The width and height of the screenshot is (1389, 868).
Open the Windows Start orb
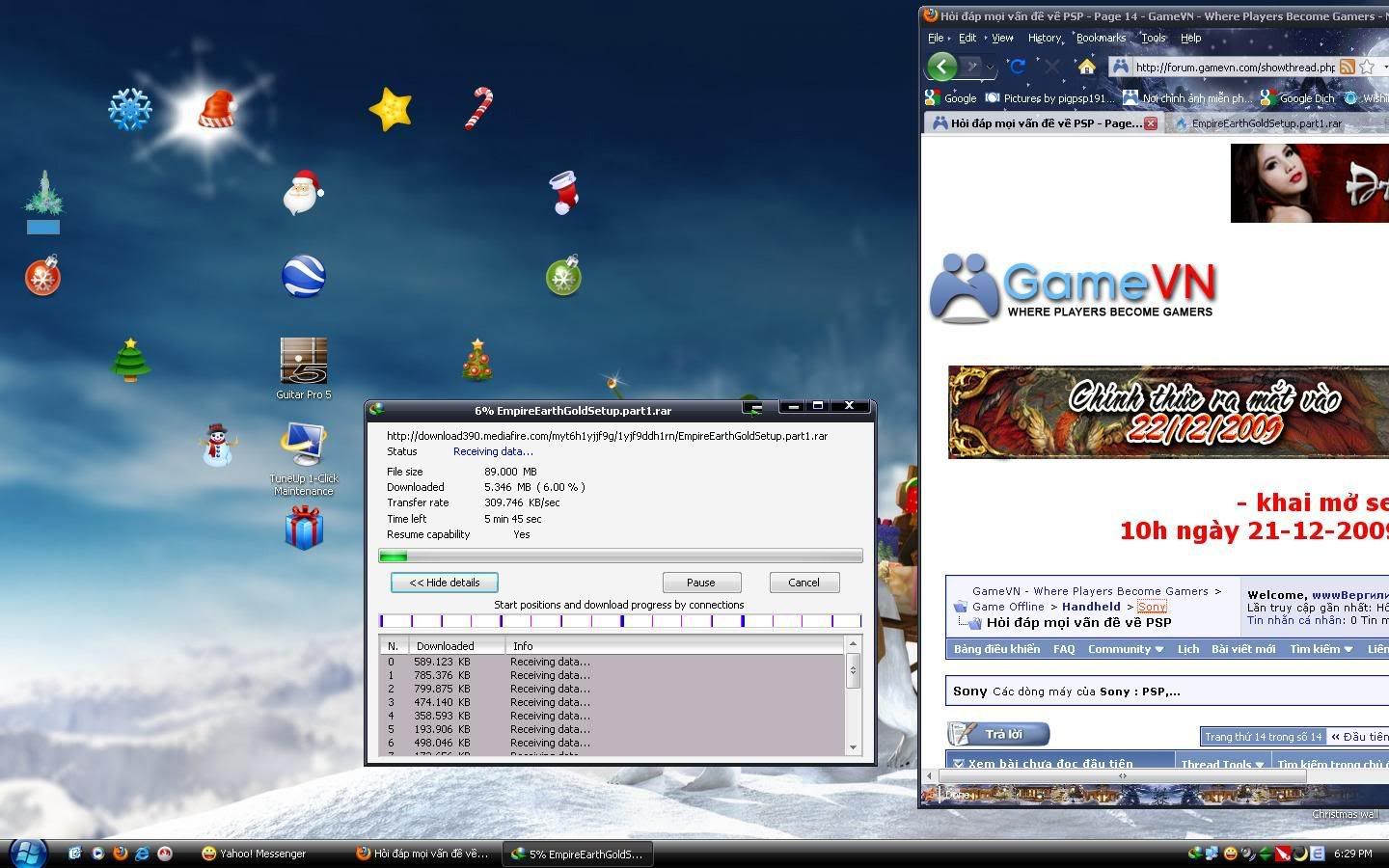click(28, 853)
